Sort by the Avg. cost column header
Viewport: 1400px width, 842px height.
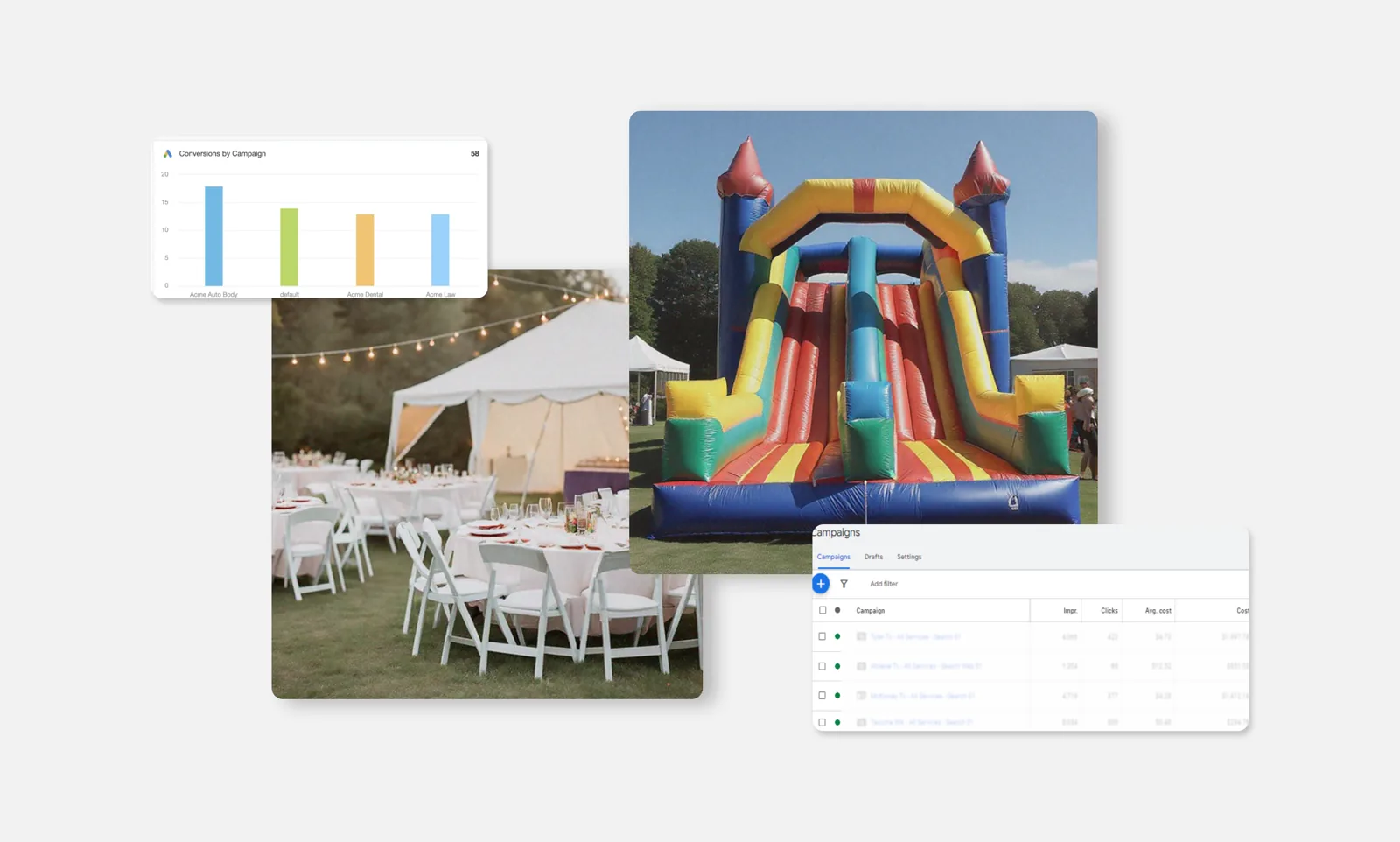tap(1158, 611)
